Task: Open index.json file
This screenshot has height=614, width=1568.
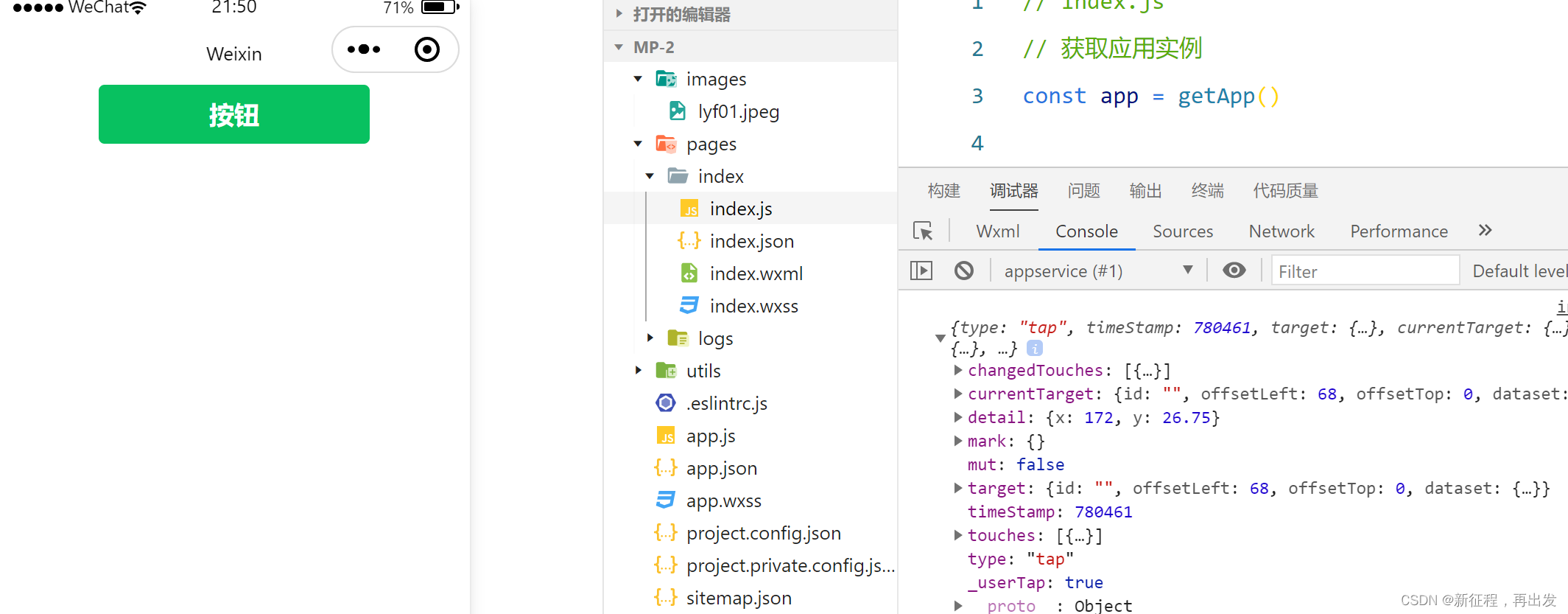Action: [751, 241]
